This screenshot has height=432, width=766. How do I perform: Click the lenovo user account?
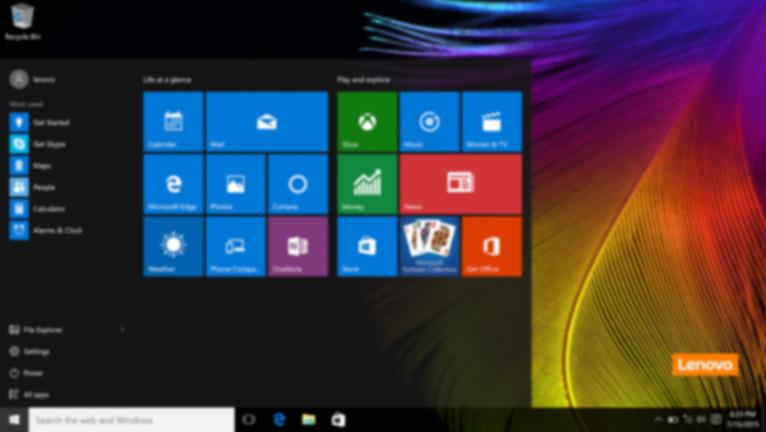click(x=33, y=79)
